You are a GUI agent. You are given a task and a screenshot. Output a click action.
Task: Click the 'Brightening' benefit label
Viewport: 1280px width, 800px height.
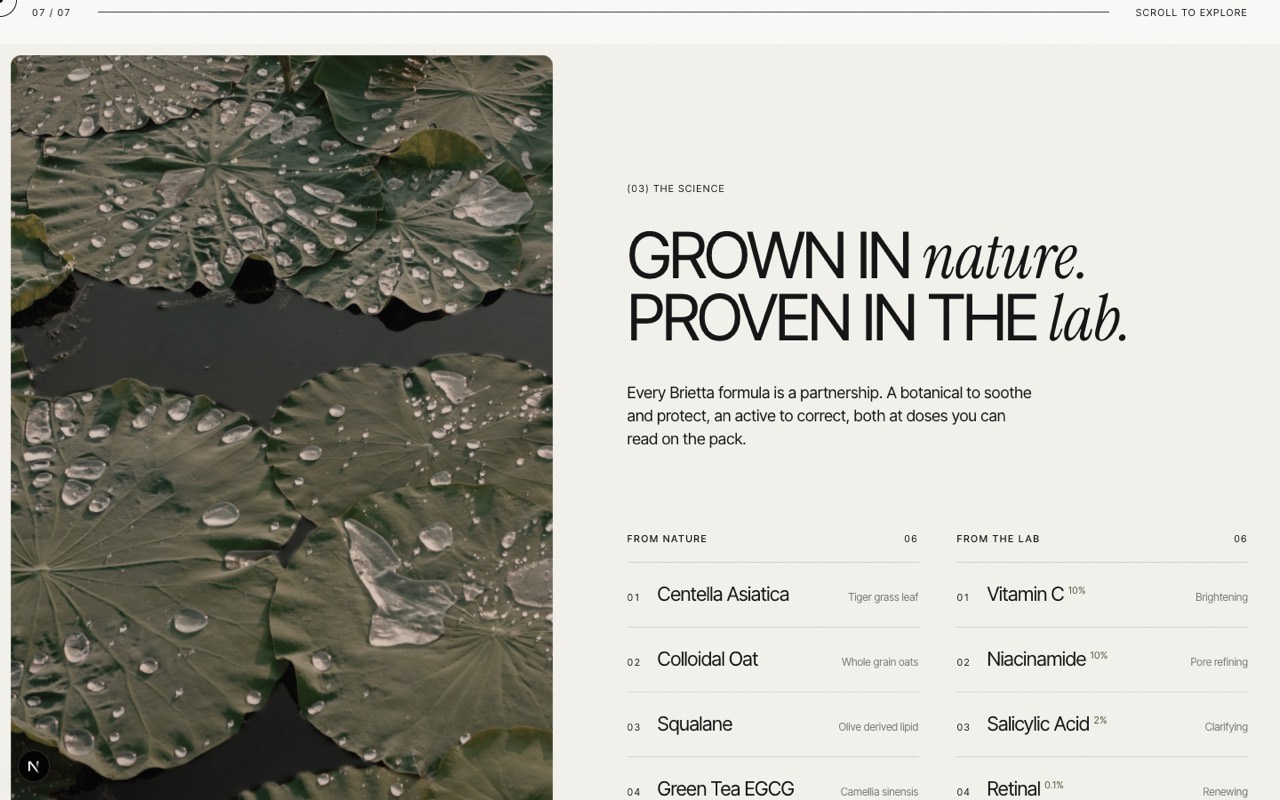(1221, 597)
